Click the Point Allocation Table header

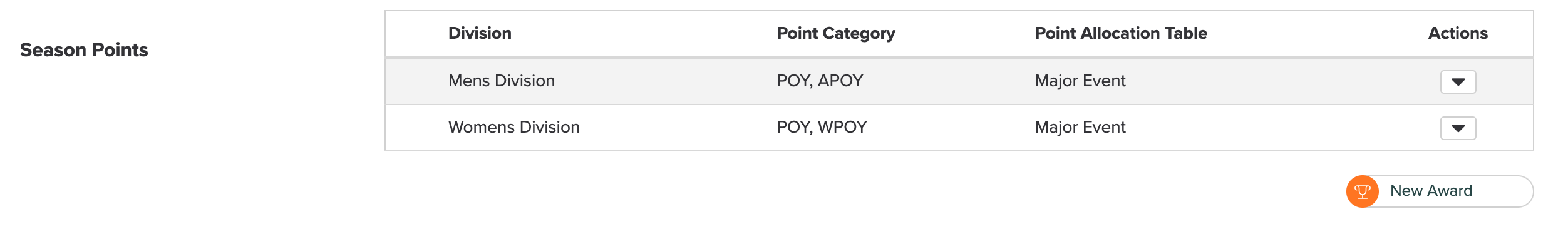1121,33
